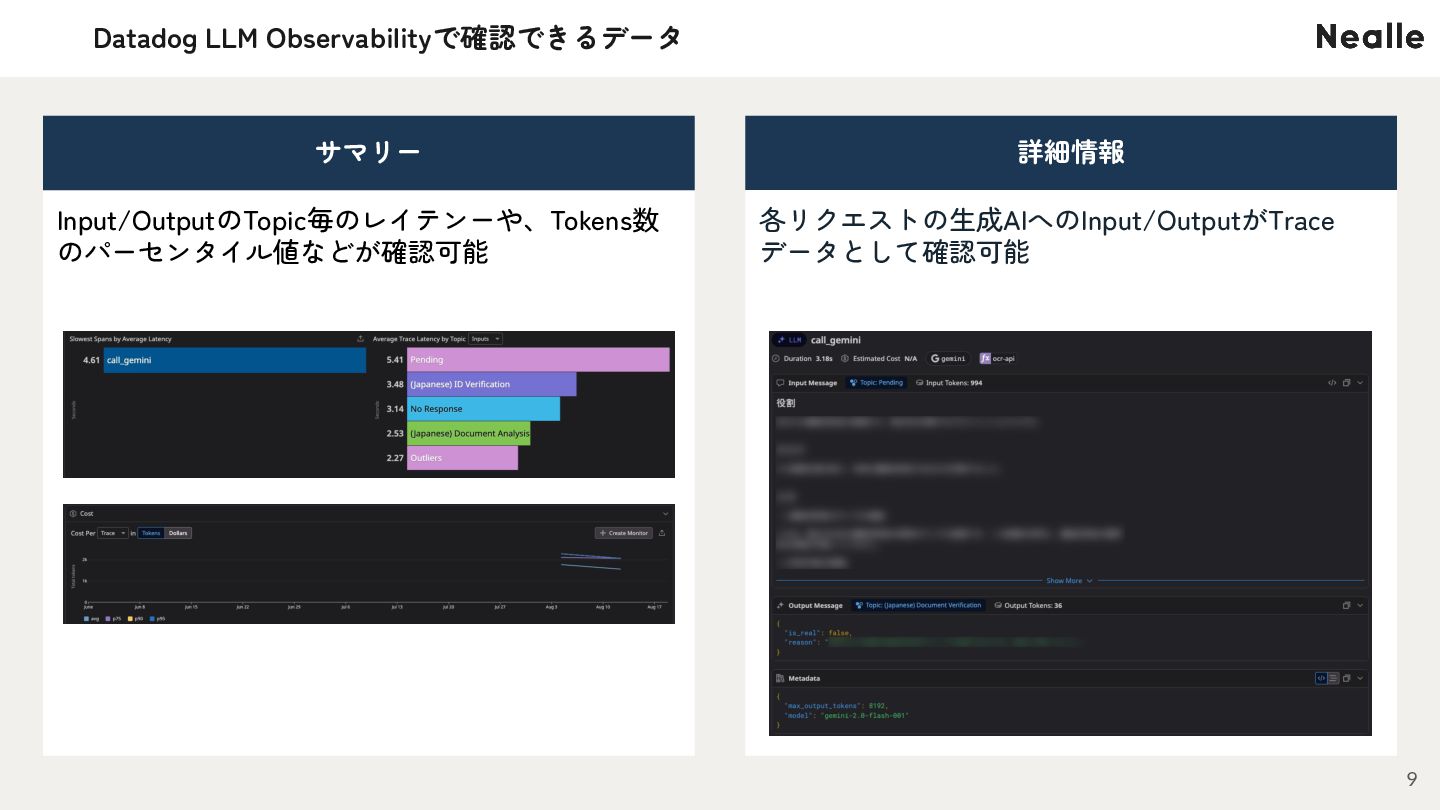1440x810 pixels.
Task: Click the cost trend lines in chart
Action: point(591,560)
